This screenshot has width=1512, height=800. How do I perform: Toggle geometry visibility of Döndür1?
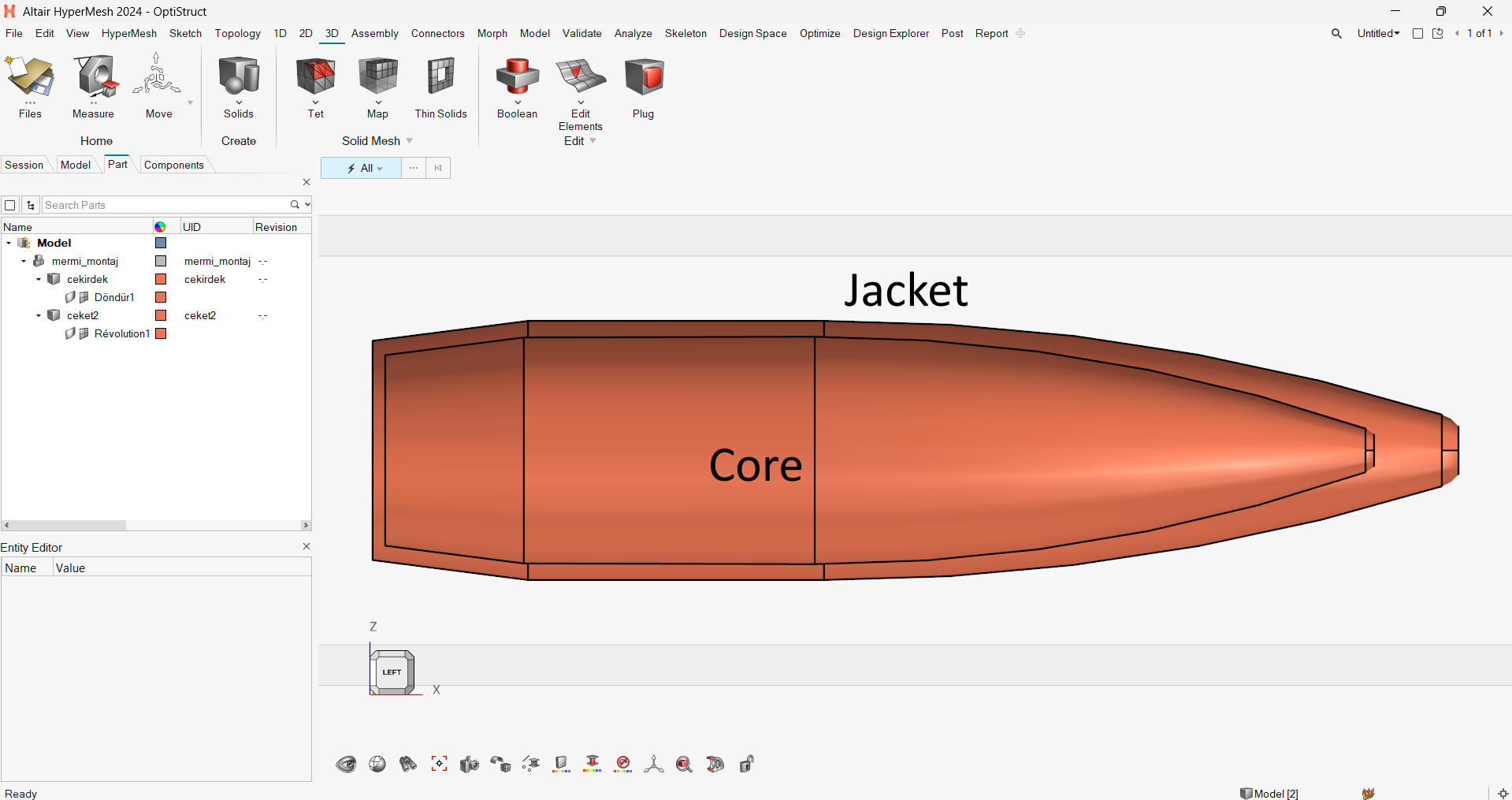tap(70, 297)
